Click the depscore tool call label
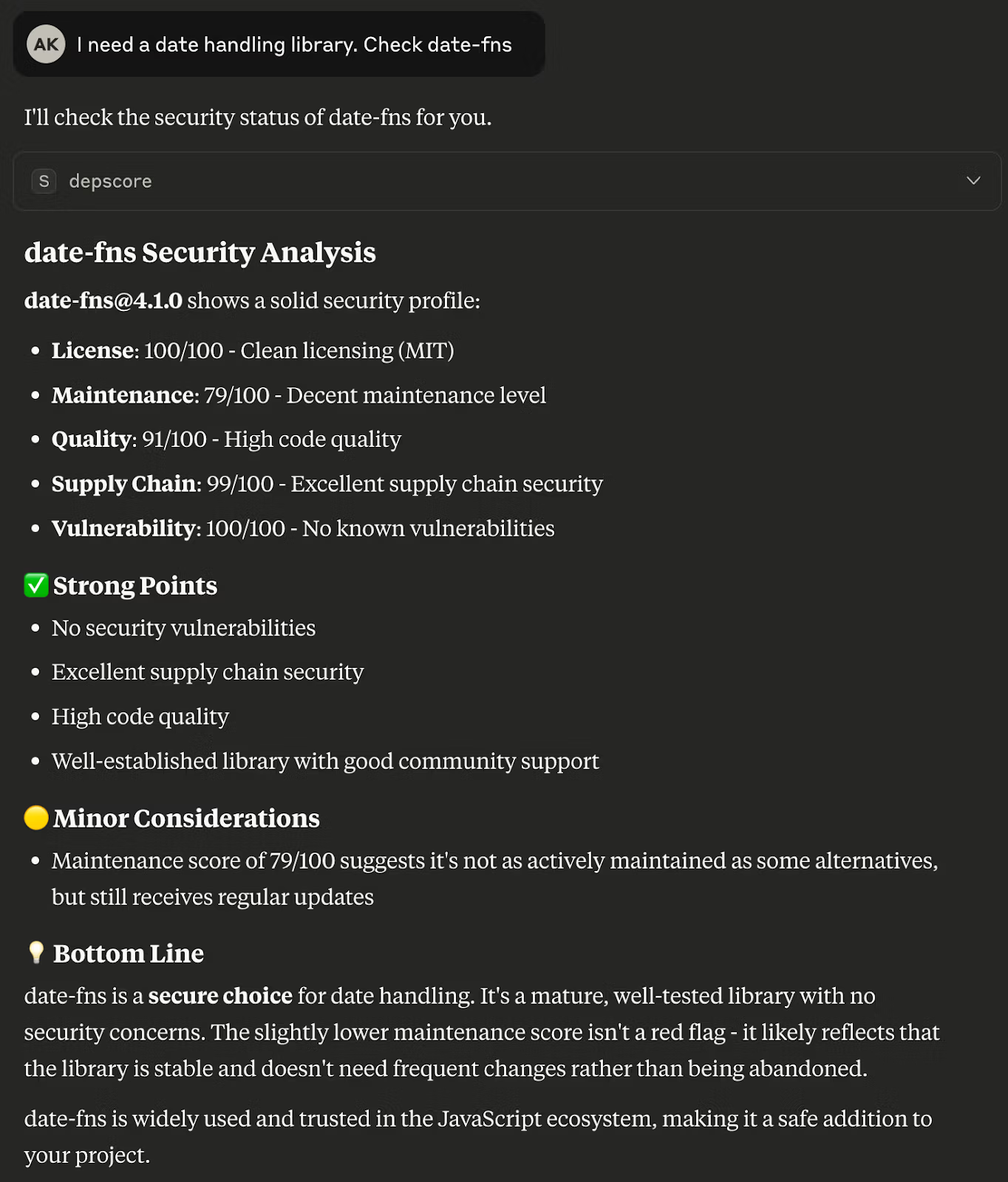Screen dimensions: 1008x1182 click(x=110, y=181)
